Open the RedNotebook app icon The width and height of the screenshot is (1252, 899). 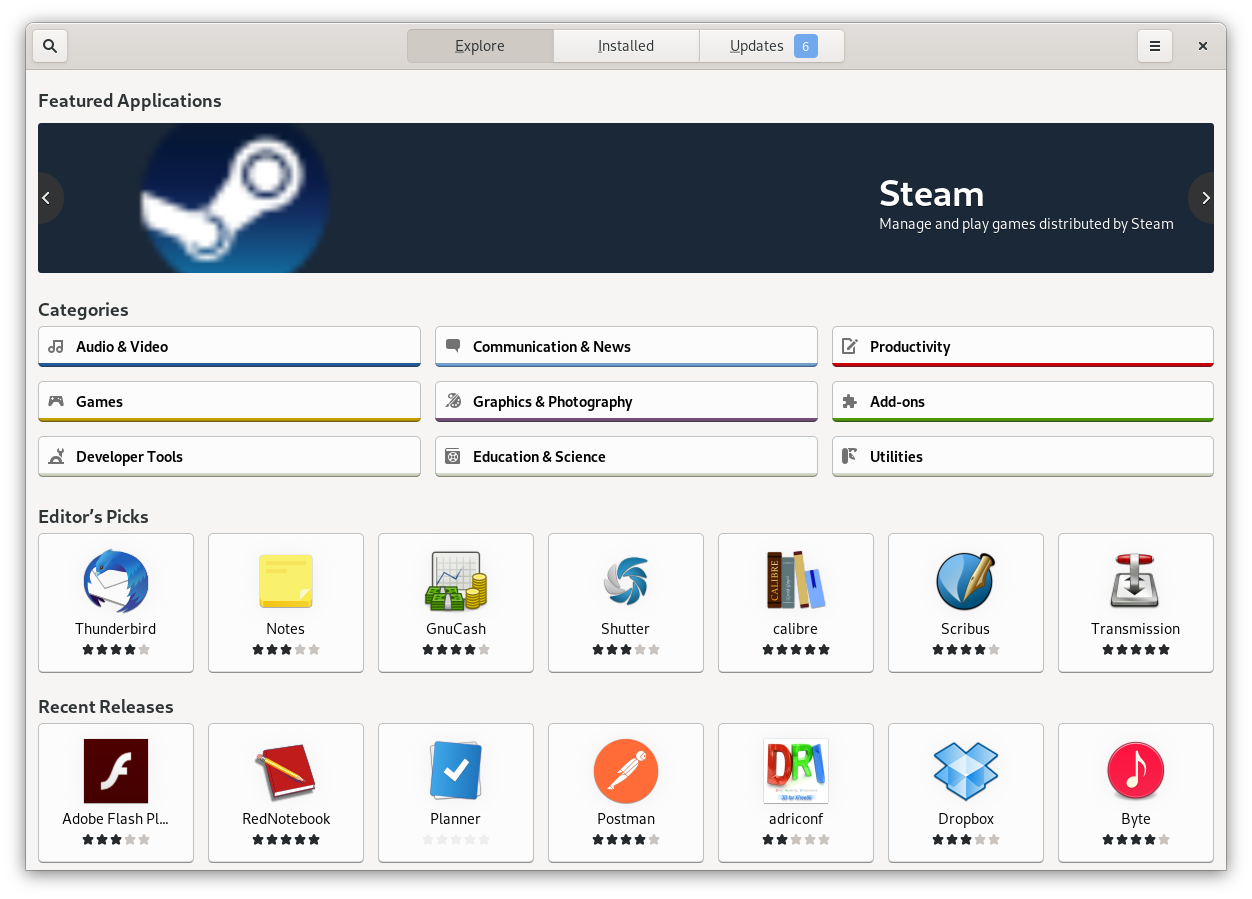coord(286,771)
